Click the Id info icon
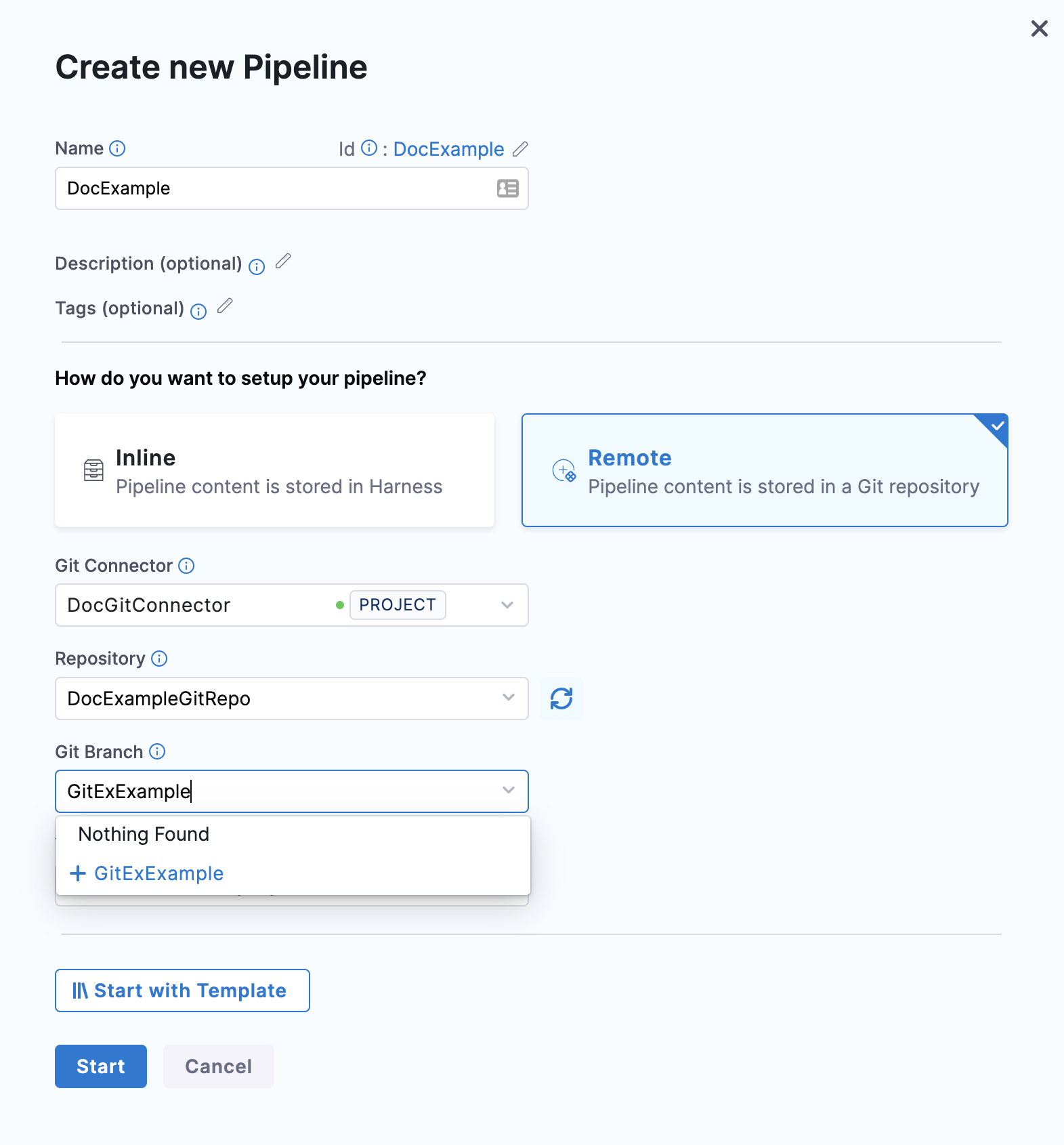 (x=369, y=148)
